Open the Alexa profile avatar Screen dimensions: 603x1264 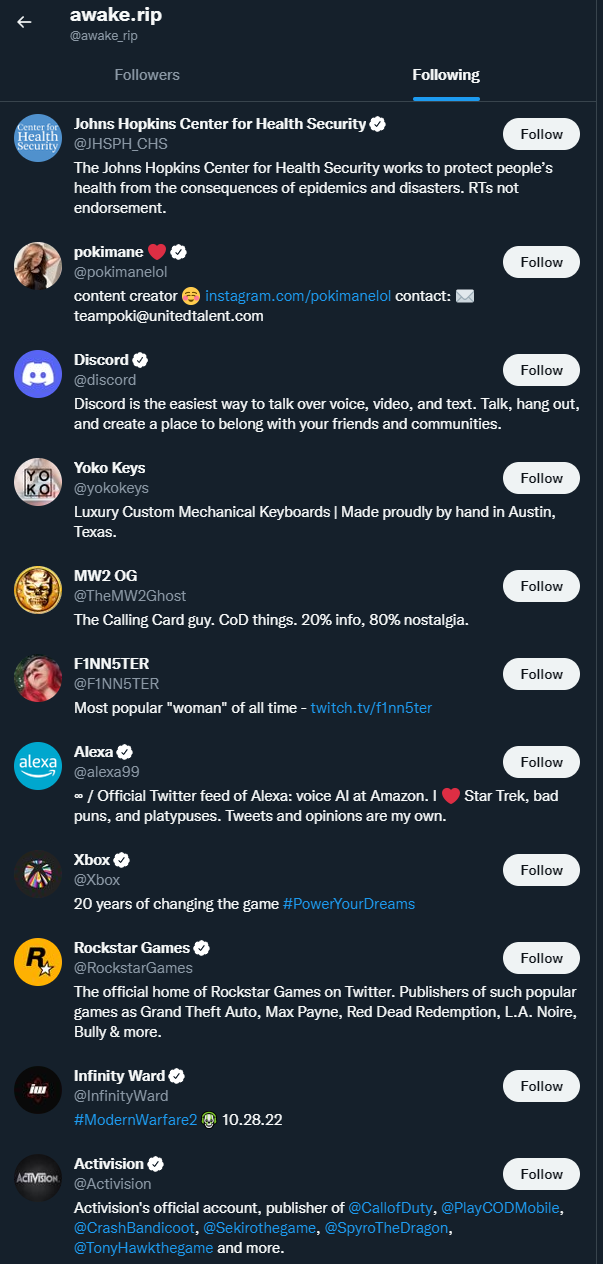[x=38, y=766]
